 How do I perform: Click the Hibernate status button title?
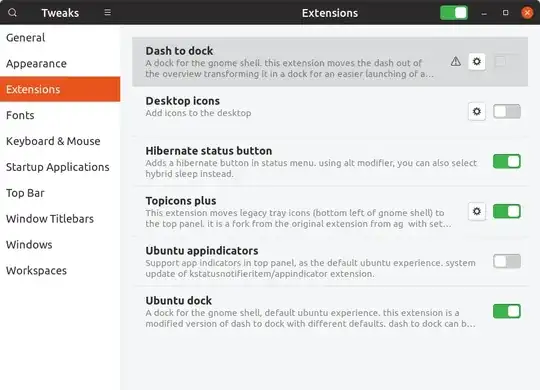(209, 151)
